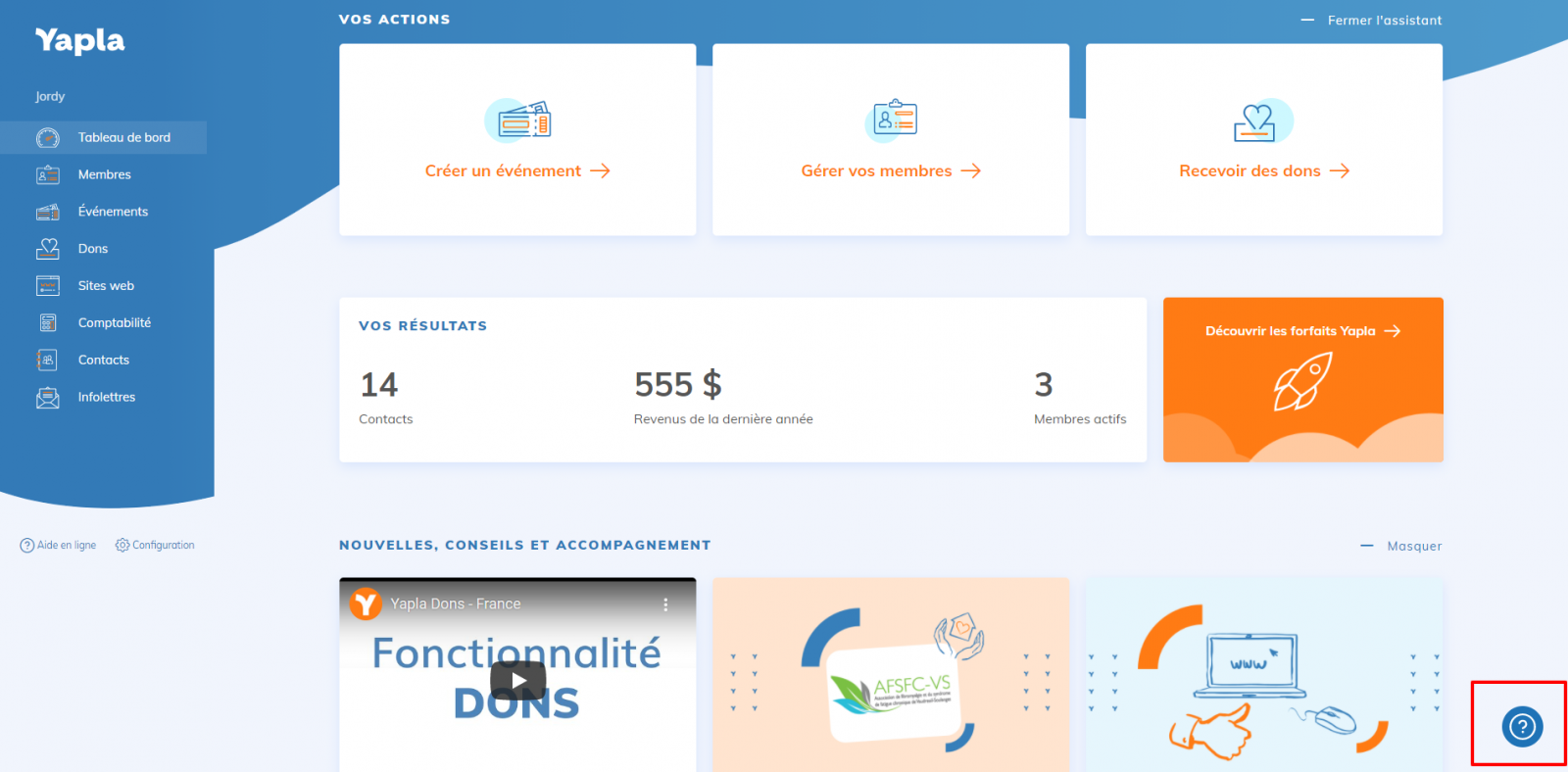The width and height of the screenshot is (1568, 772).
Task: Click the 555 $ revenue figure
Action: (x=678, y=385)
